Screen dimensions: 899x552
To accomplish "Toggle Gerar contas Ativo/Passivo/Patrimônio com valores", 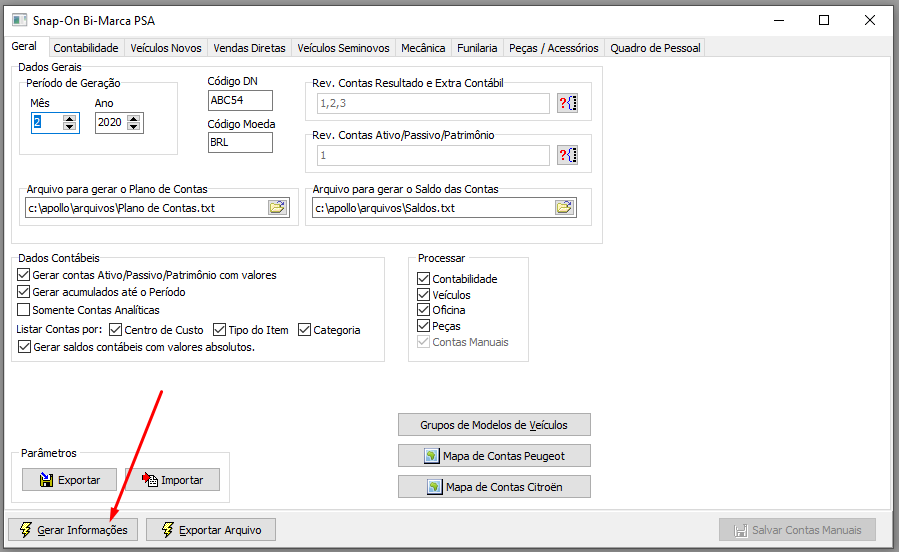I will click(x=24, y=275).
